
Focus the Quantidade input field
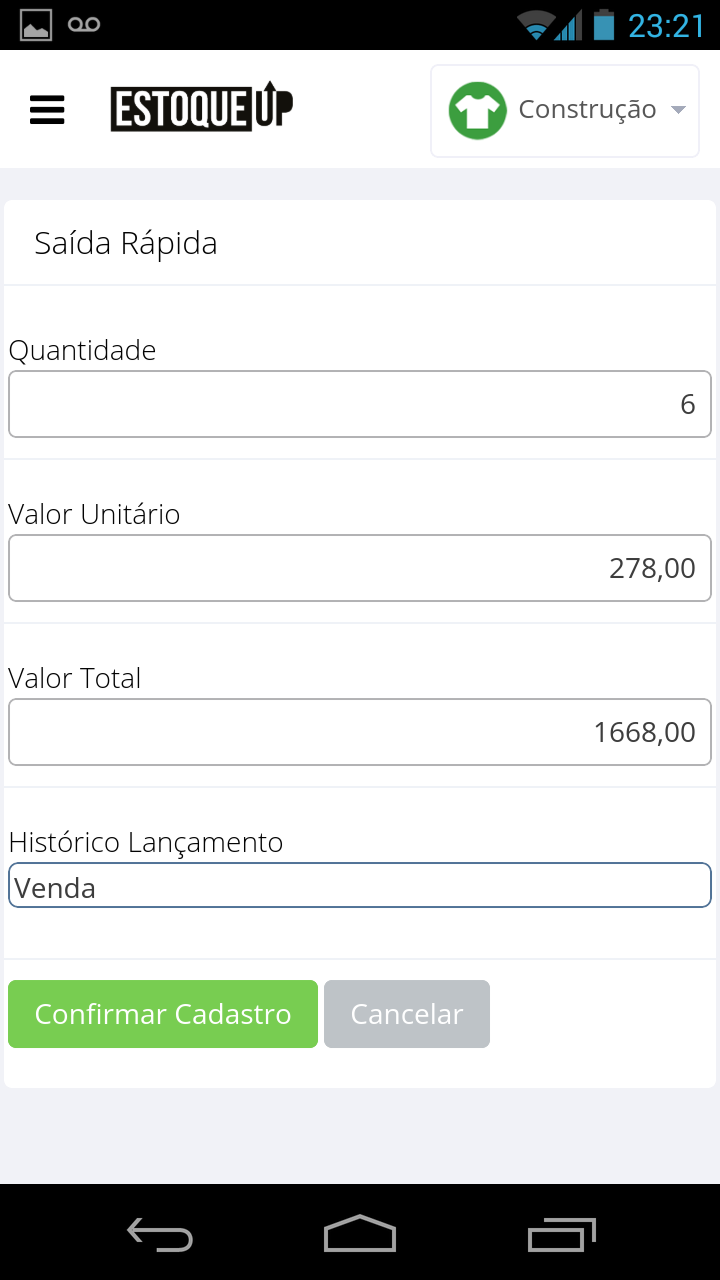point(360,404)
